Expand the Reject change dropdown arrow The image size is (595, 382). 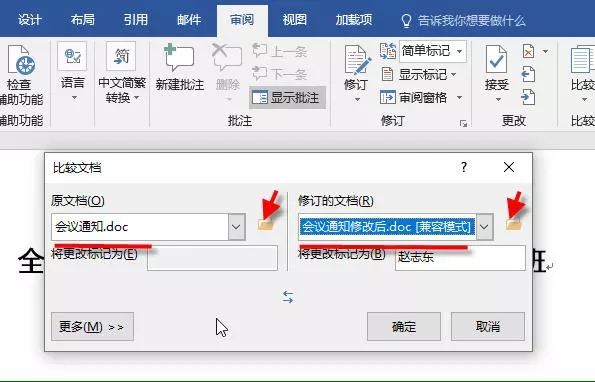(x=545, y=51)
